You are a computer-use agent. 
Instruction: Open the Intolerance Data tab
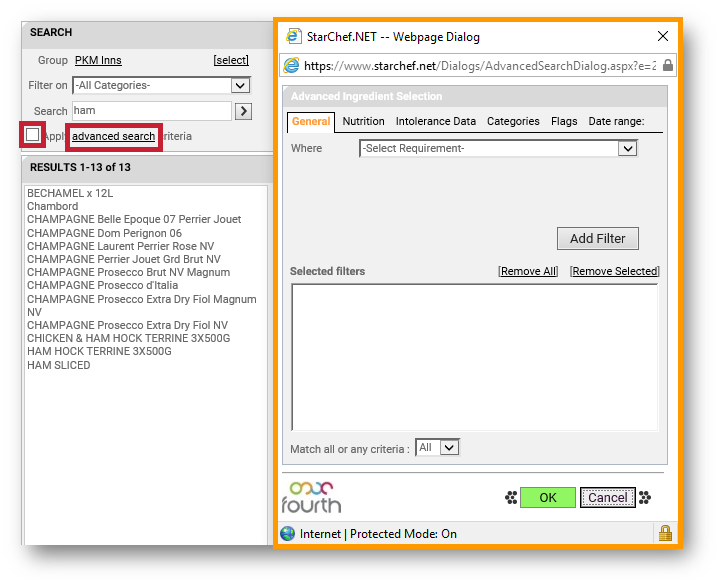pos(435,121)
